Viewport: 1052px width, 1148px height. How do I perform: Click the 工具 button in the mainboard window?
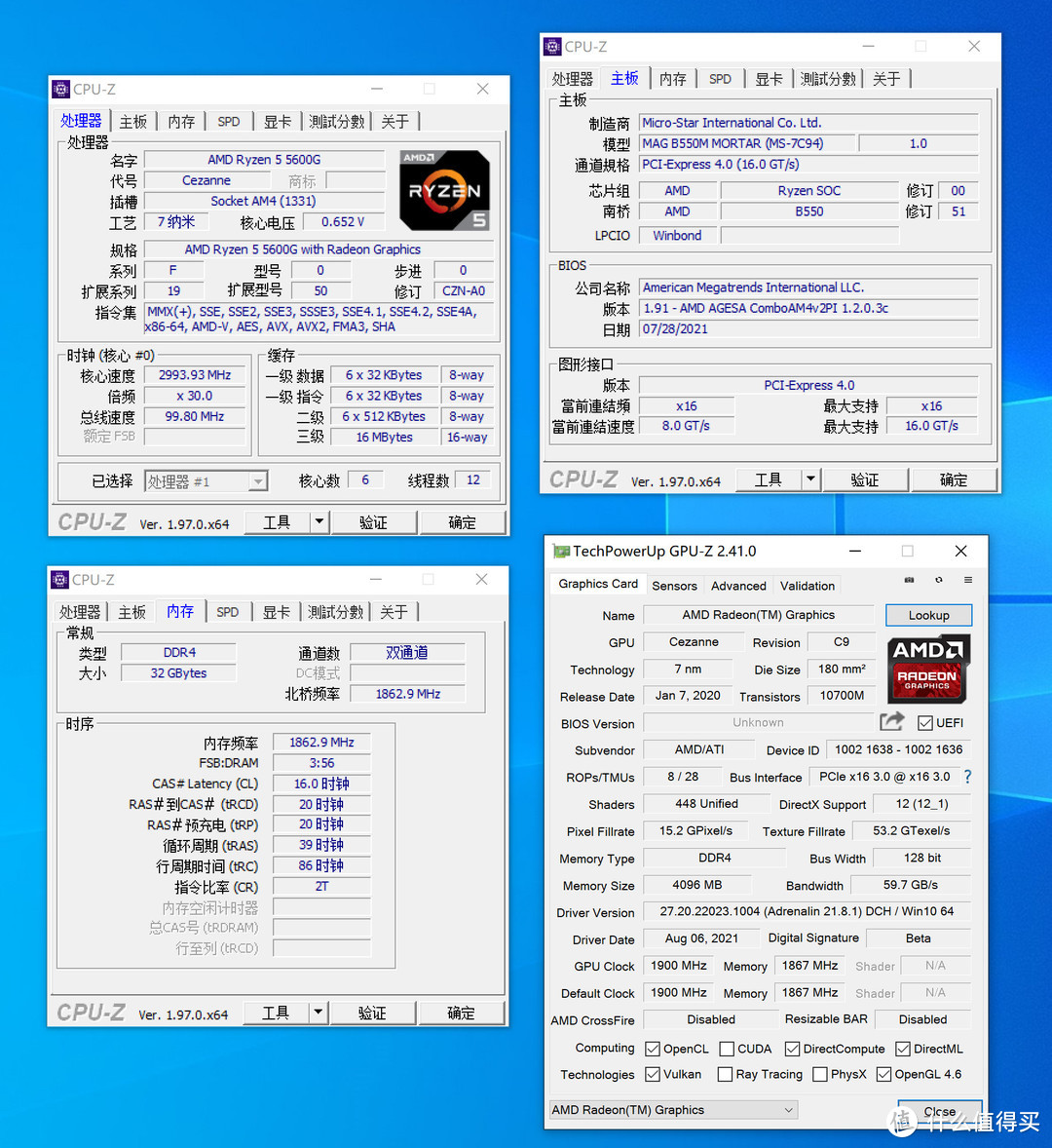[769, 479]
